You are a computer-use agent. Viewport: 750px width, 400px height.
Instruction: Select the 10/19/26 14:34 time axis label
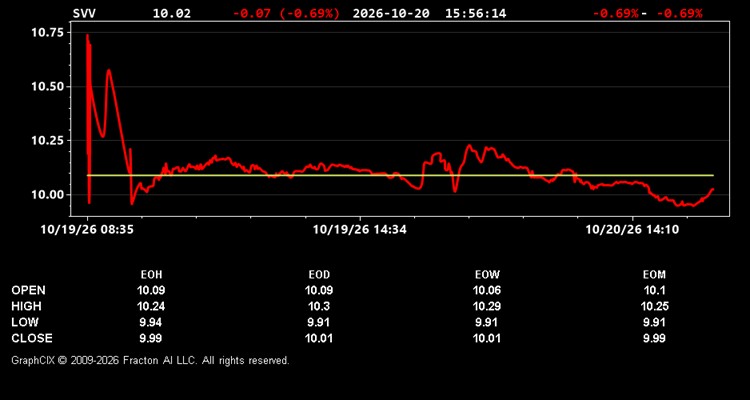pyautogui.click(x=360, y=230)
